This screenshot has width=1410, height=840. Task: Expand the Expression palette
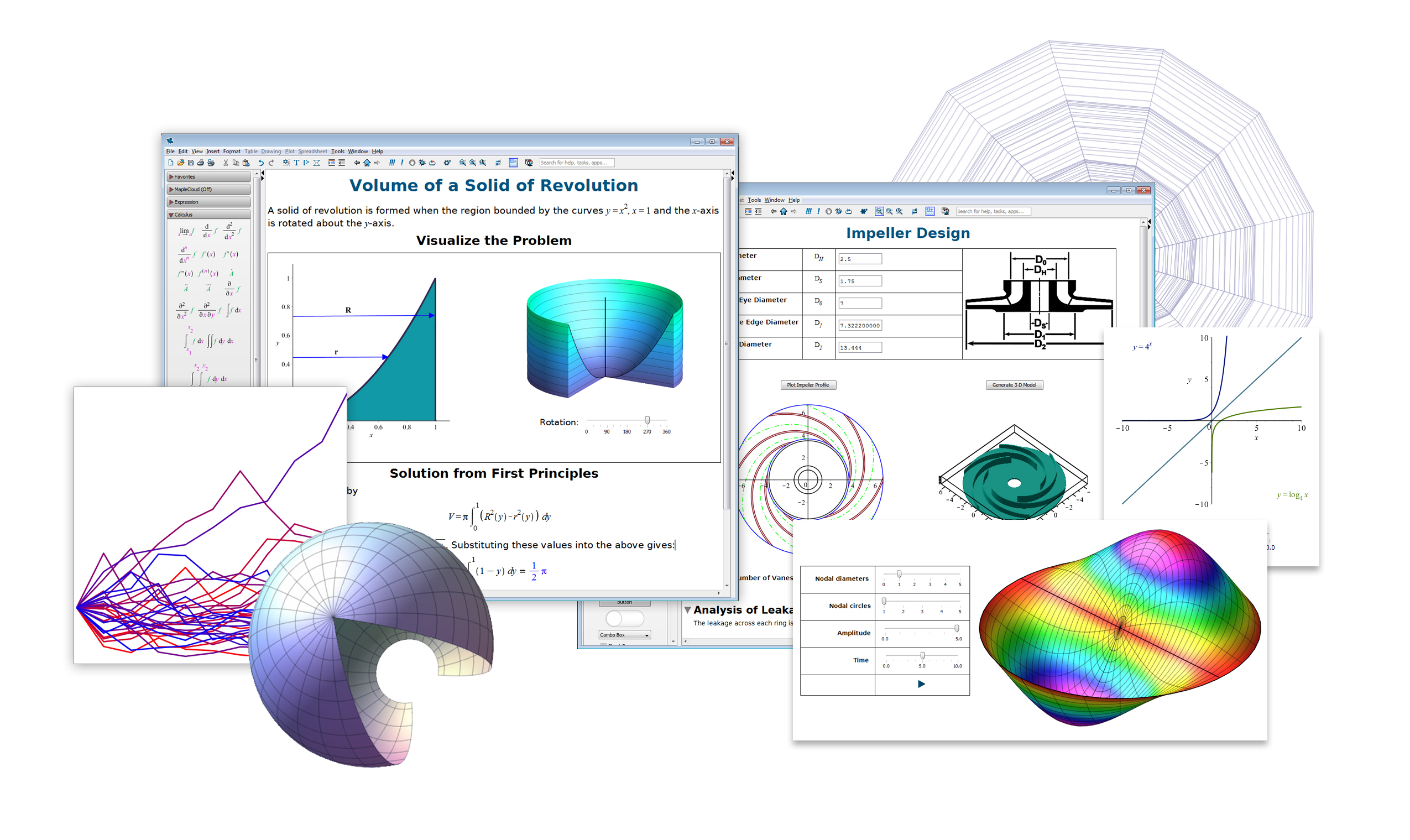208,202
